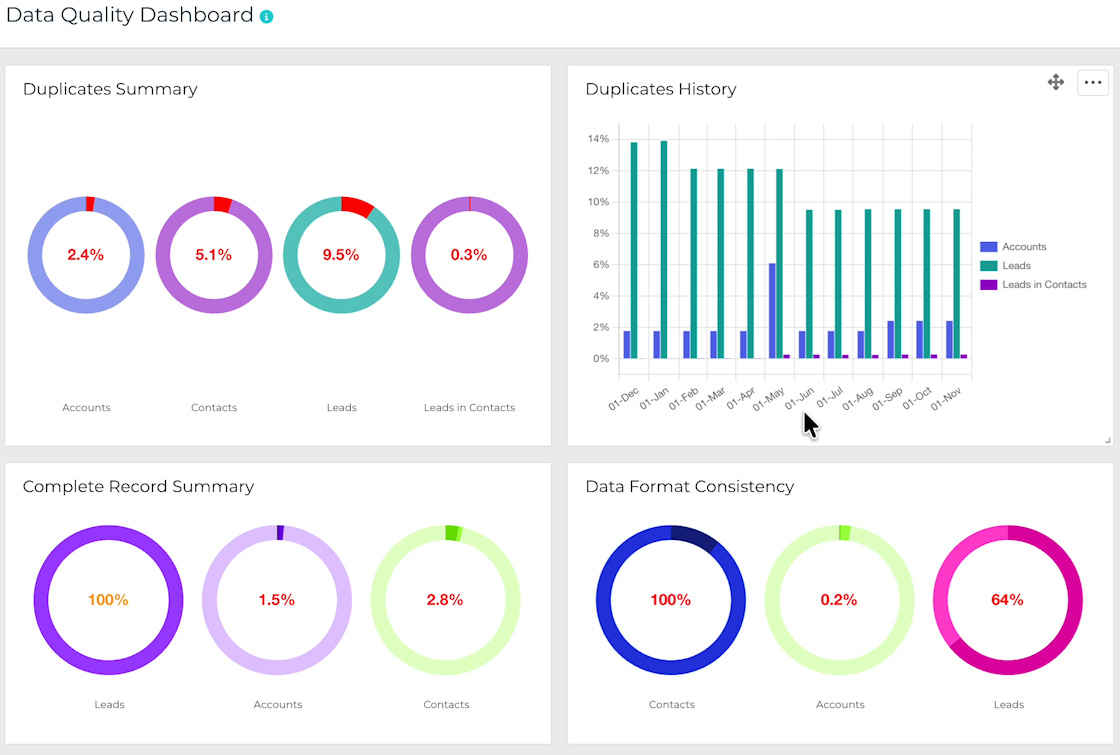Click the 01-May Accounts bar in the history chart
This screenshot has height=755, width=1120.
point(772,310)
